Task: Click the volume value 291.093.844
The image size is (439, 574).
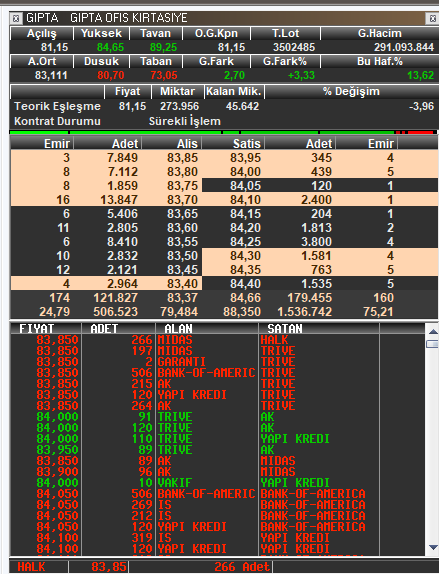Action: point(404,47)
